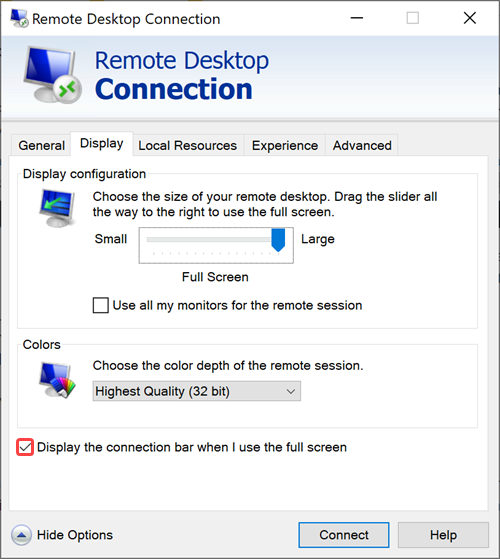Click the dropdown chevron beside Highest Quality
Viewport: 500px width, 559px height.
tap(291, 391)
